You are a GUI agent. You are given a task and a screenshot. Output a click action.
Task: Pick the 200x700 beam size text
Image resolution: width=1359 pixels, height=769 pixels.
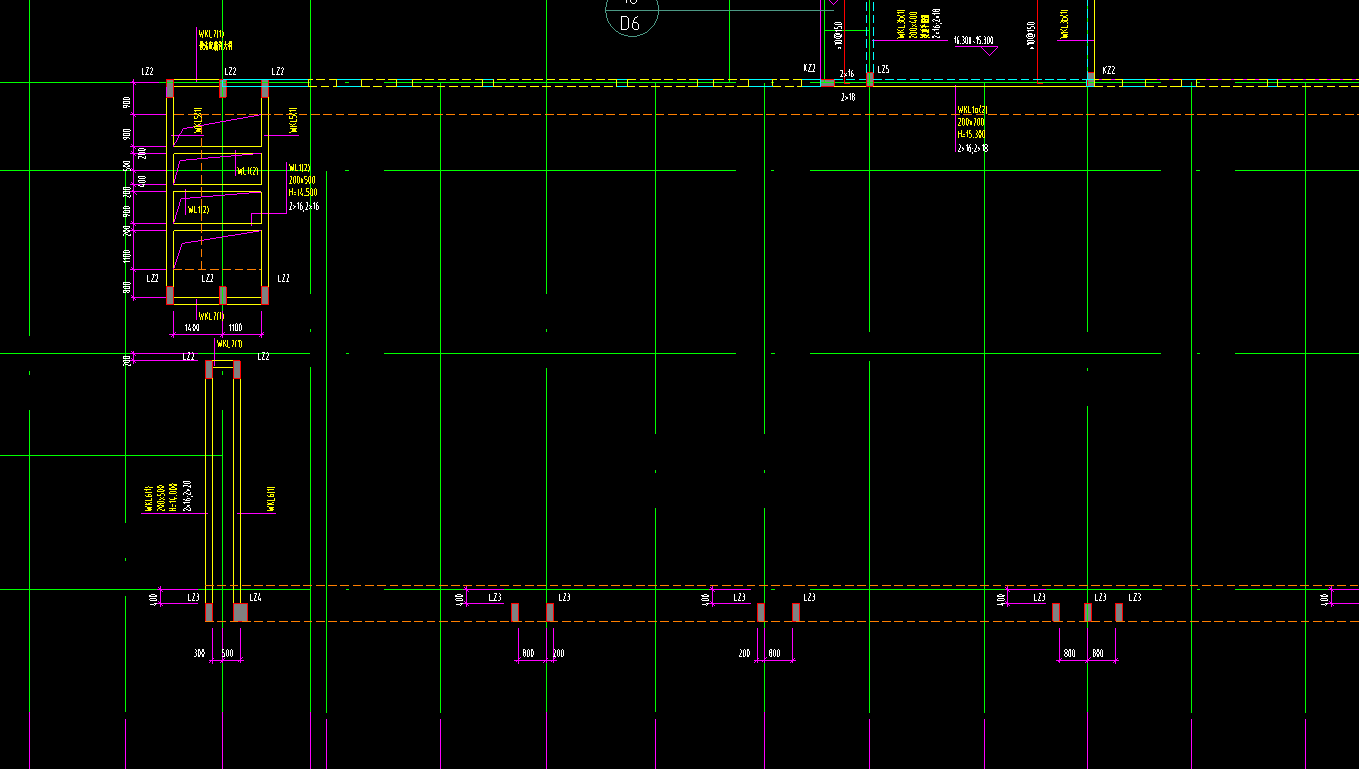point(971,122)
